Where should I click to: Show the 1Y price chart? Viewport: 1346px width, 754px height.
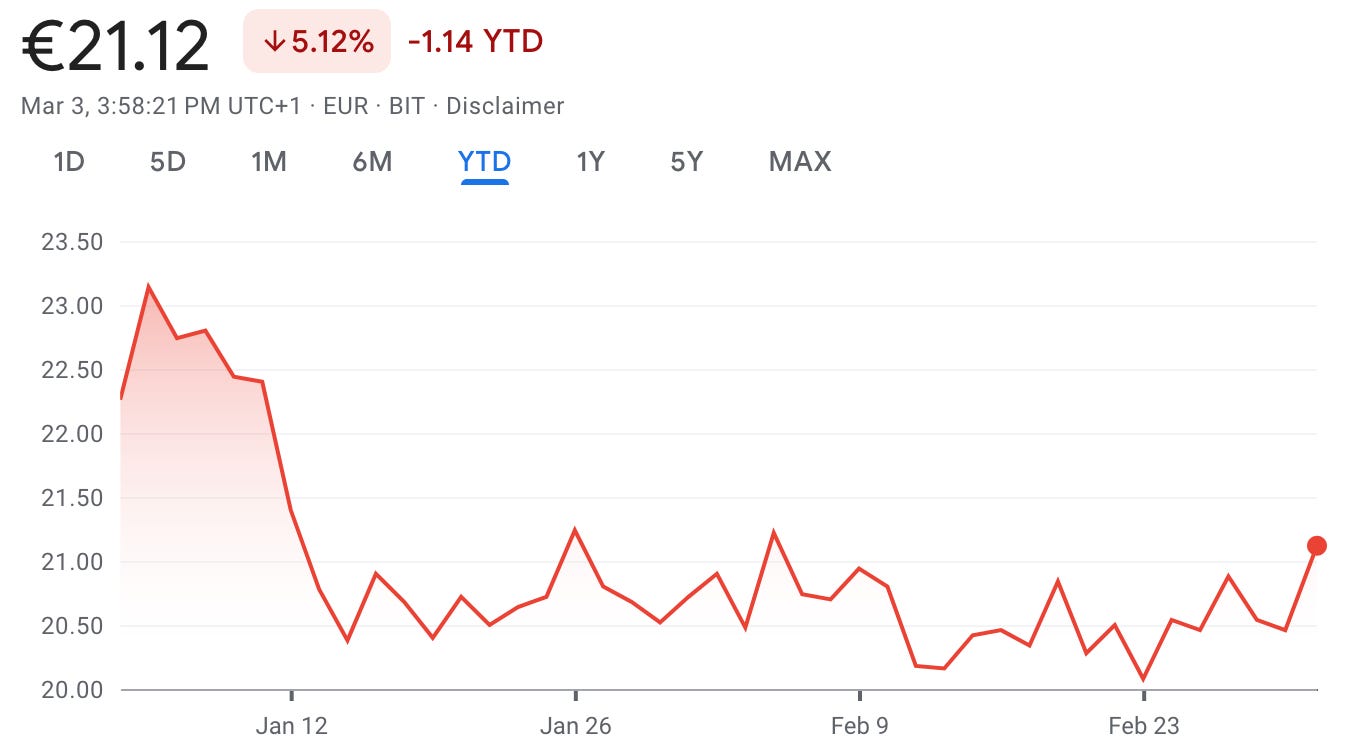[590, 161]
